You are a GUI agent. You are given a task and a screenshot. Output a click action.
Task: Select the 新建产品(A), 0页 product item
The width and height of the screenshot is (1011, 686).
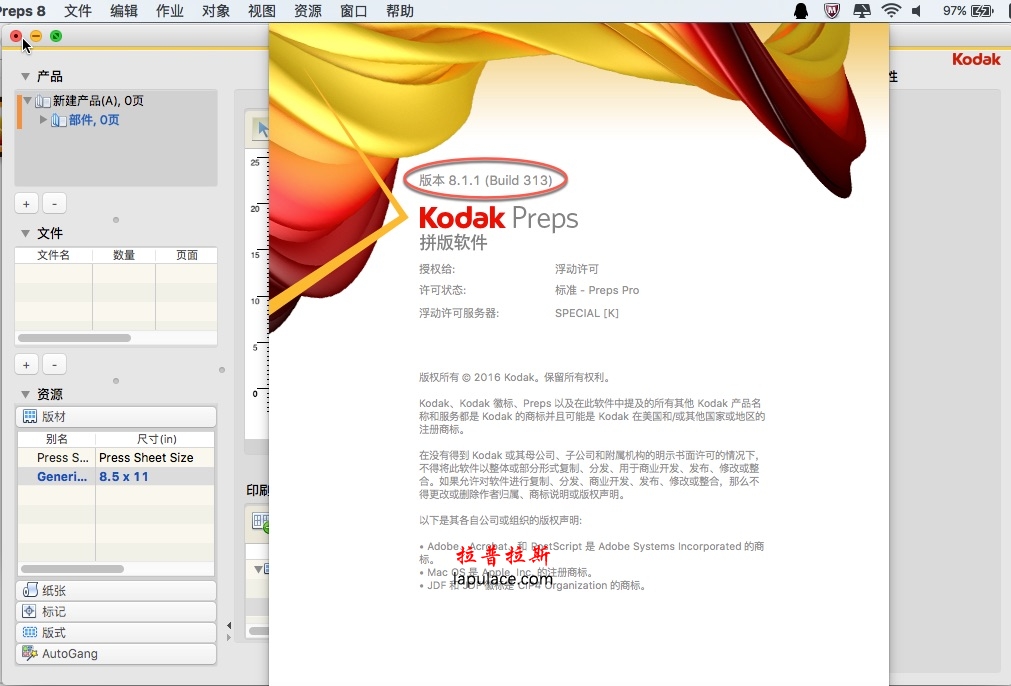tap(98, 101)
